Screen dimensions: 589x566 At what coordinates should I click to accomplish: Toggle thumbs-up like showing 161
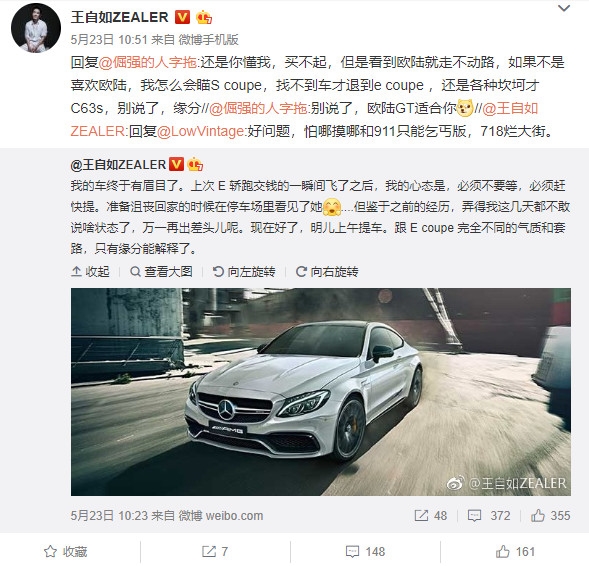(515, 551)
